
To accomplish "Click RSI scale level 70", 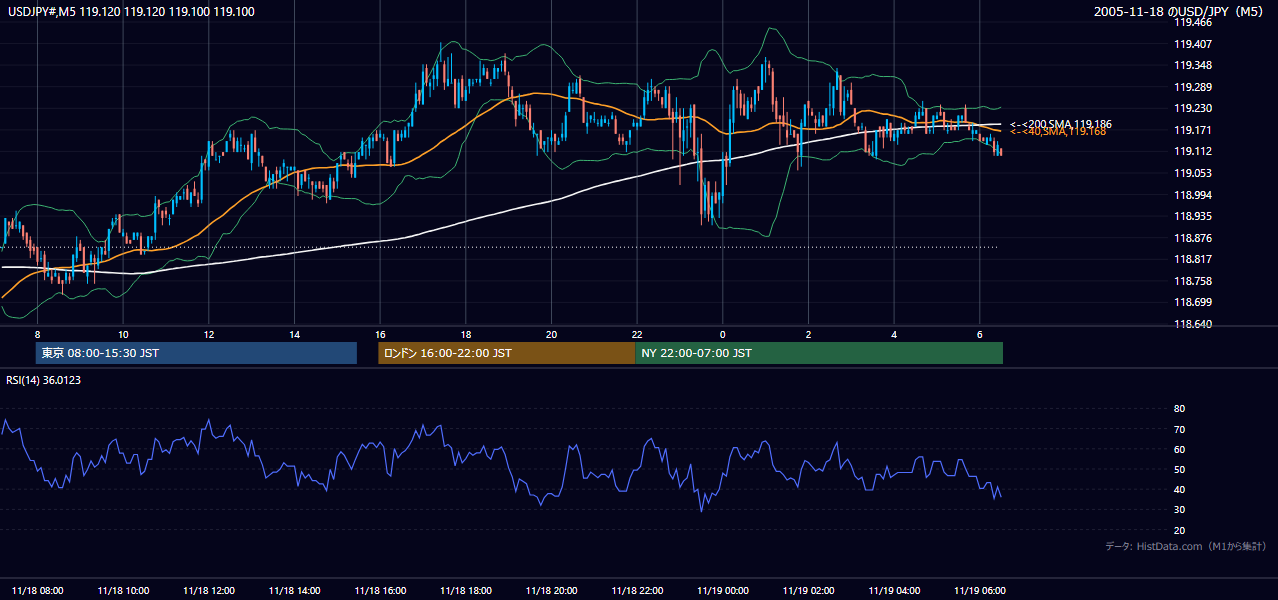I will tap(1179, 429).
